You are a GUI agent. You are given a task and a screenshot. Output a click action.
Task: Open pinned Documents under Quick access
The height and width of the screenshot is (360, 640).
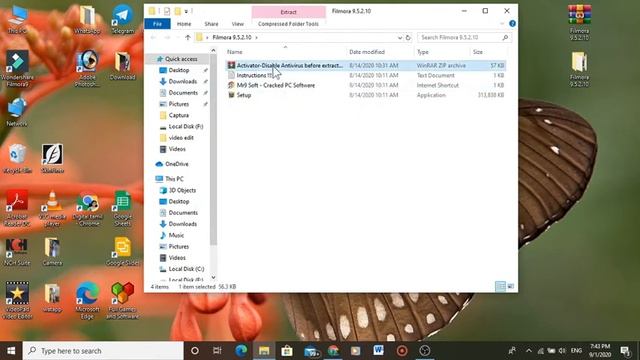[x=183, y=93]
